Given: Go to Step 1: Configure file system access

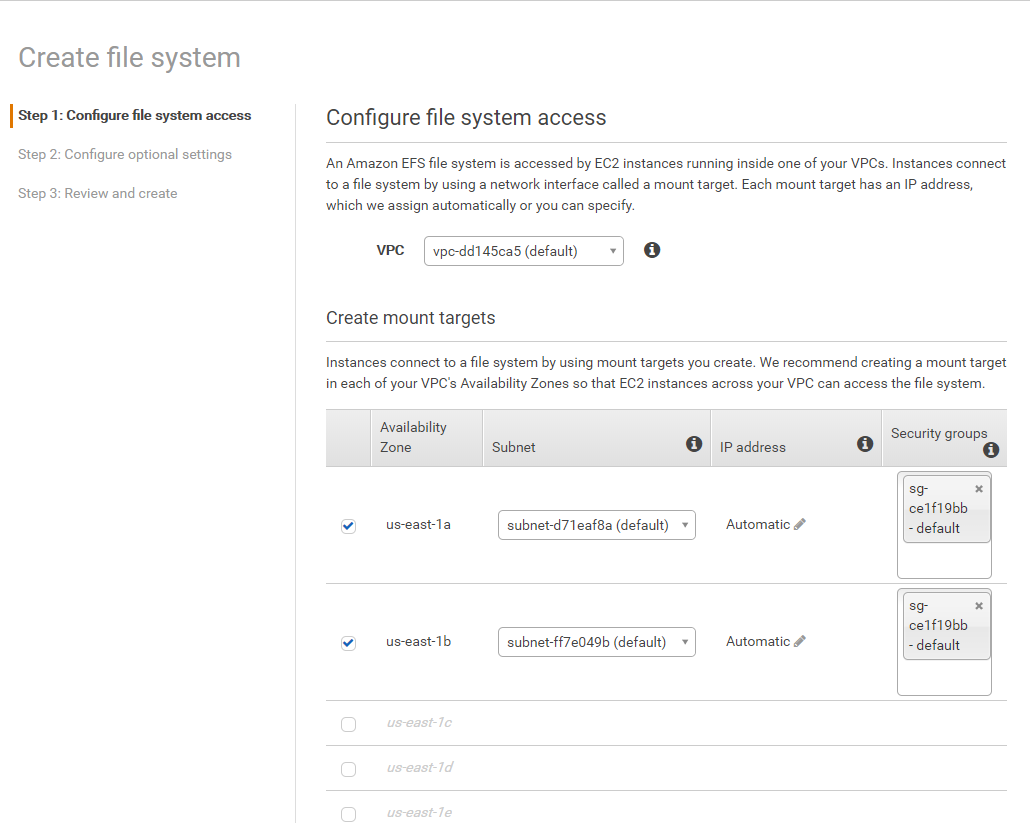Looking at the screenshot, I should (135, 115).
